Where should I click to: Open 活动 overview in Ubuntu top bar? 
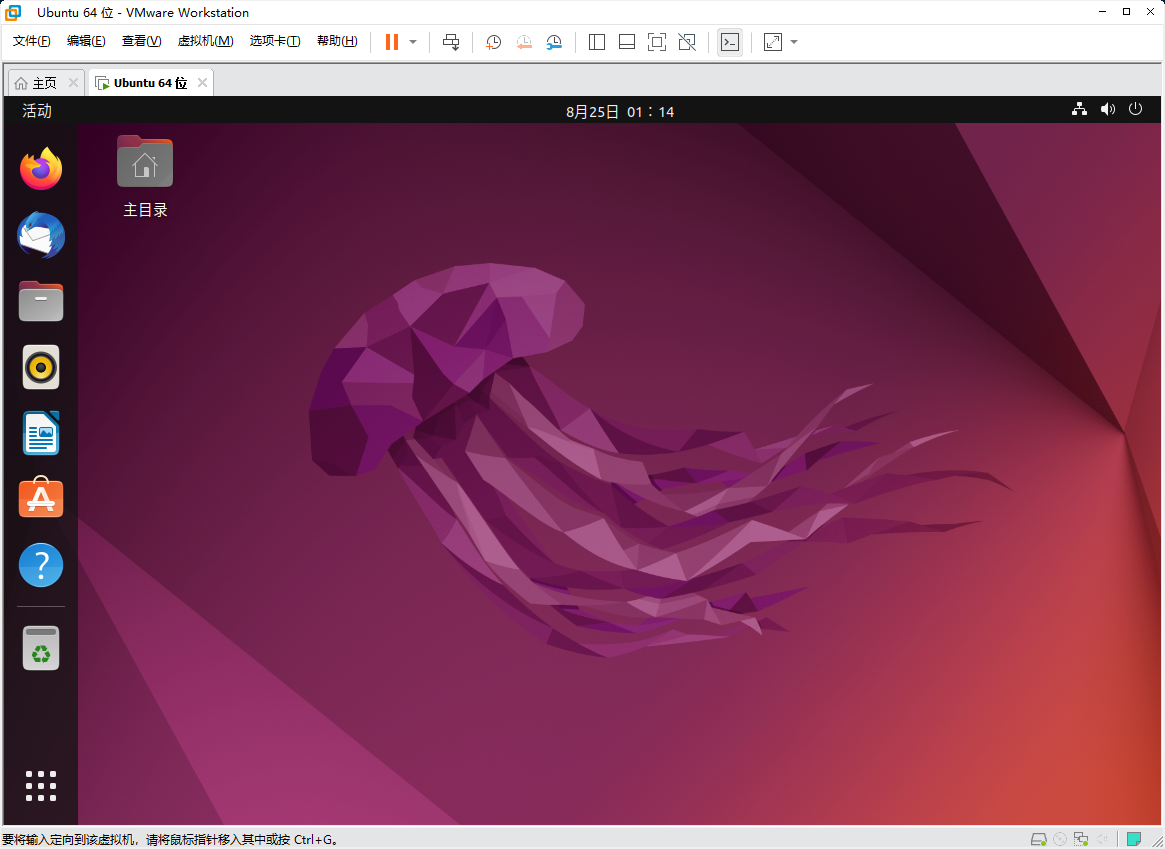(37, 111)
